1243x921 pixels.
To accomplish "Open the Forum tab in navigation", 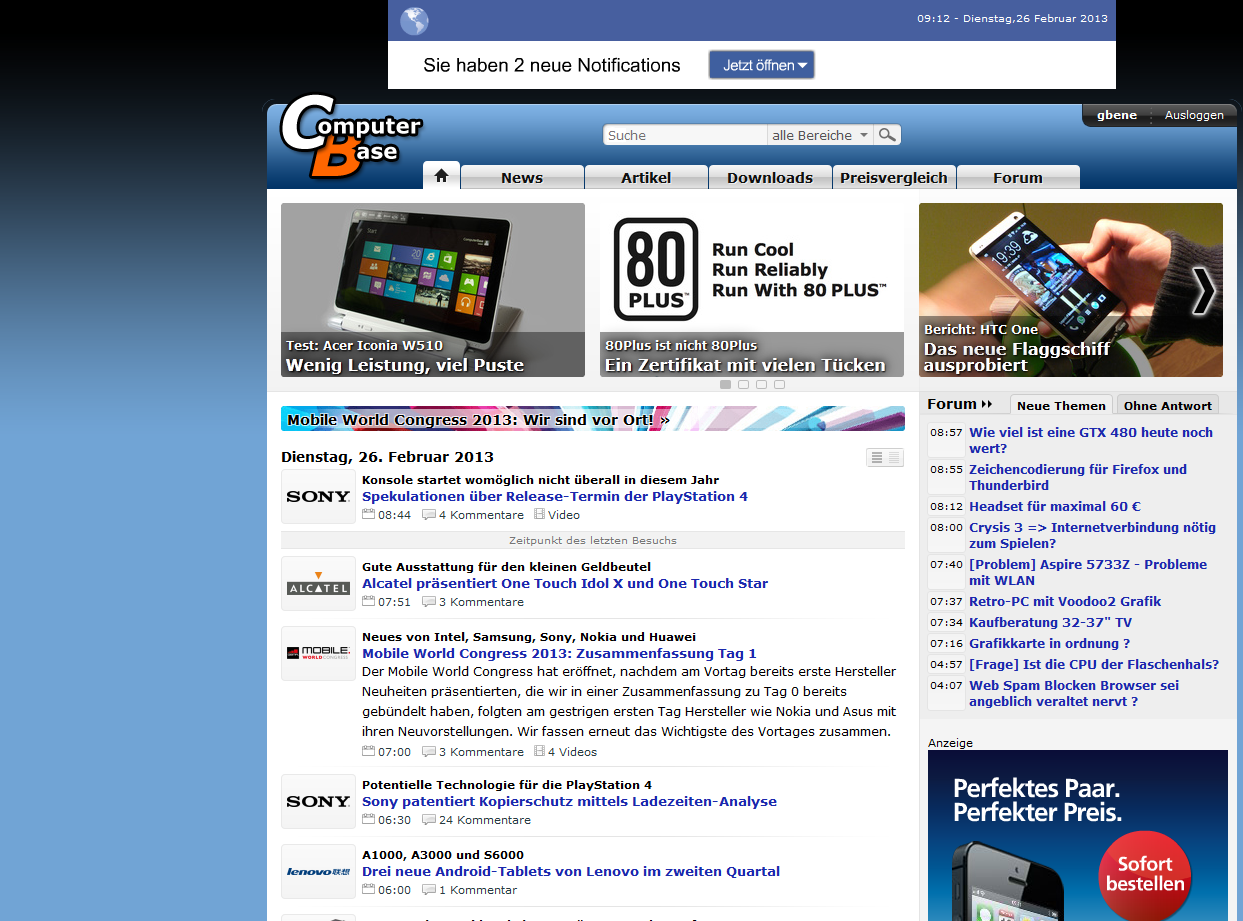I will pyautogui.click(x=1018, y=178).
